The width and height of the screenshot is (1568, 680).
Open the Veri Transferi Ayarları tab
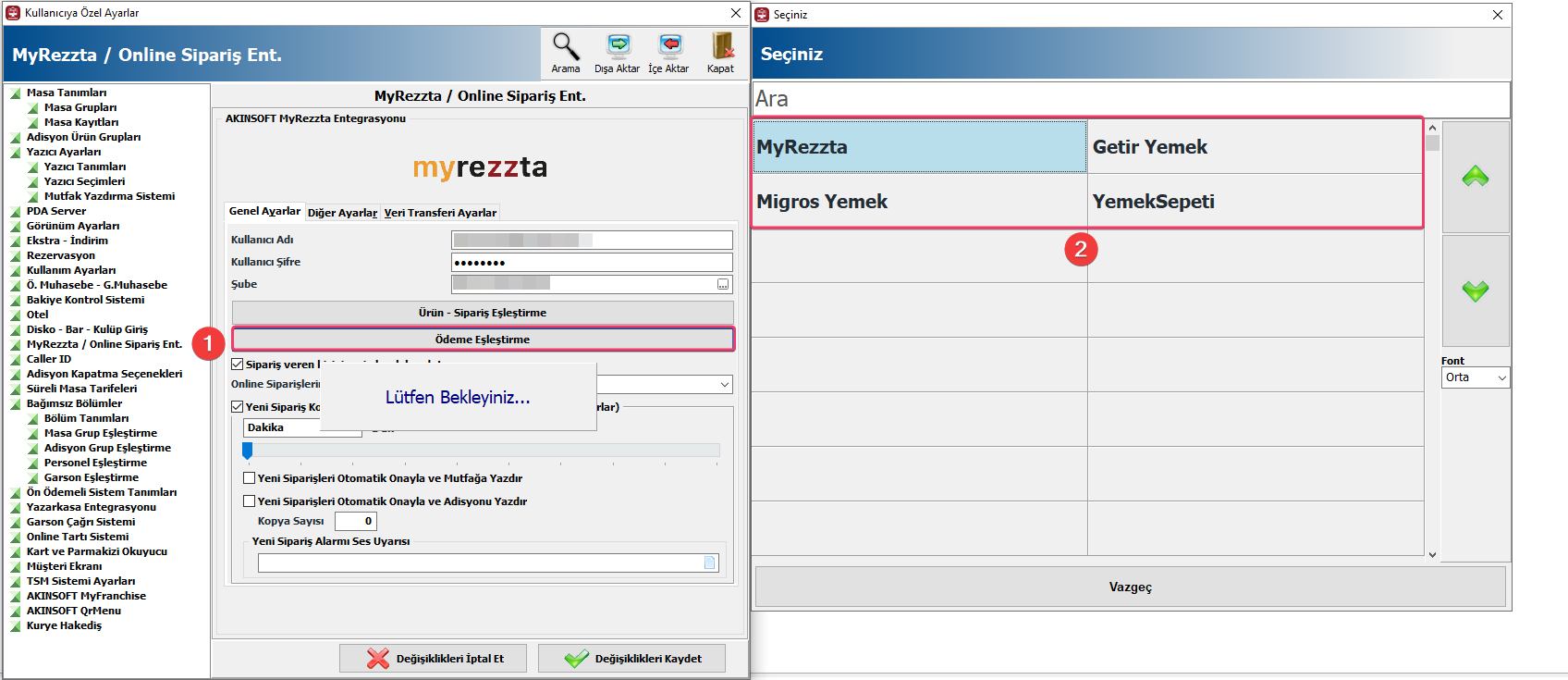[440, 213]
